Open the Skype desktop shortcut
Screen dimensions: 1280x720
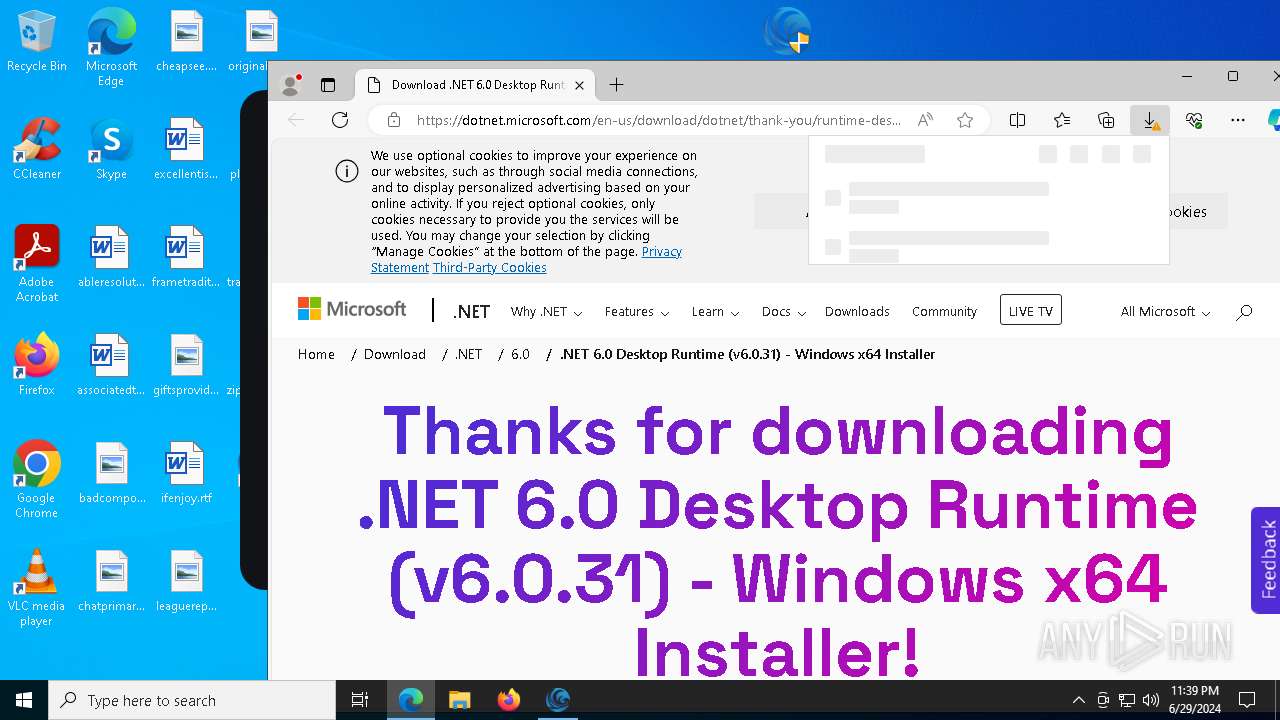tap(111, 150)
